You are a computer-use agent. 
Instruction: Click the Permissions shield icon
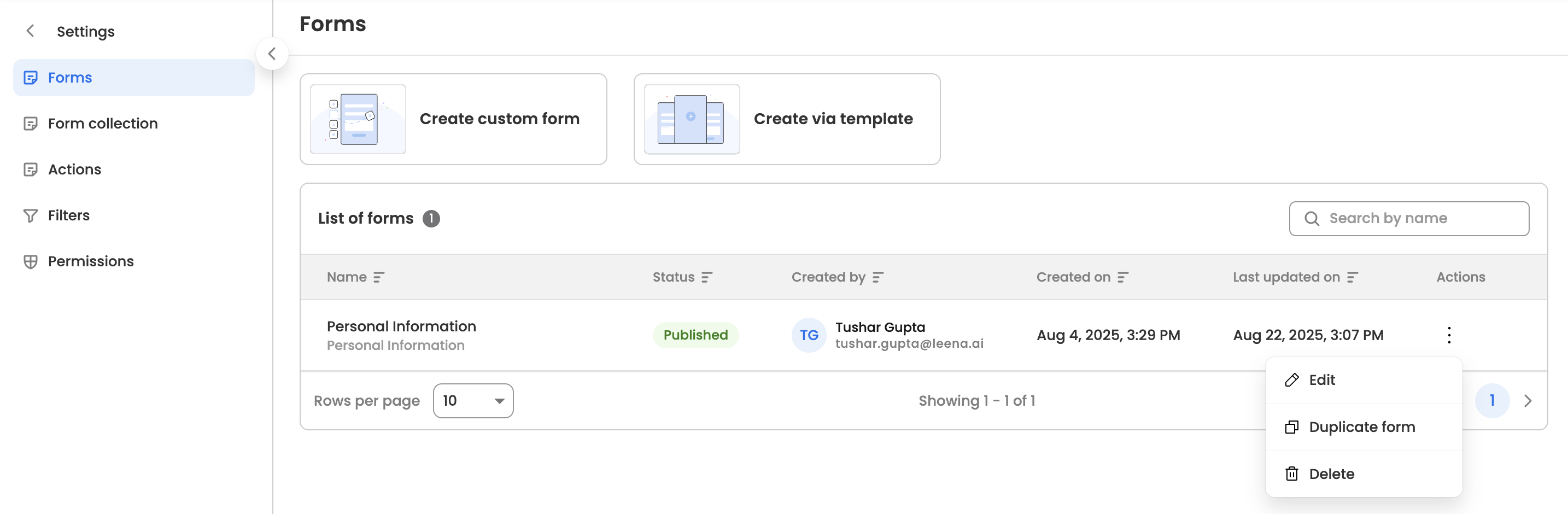(31, 261)
